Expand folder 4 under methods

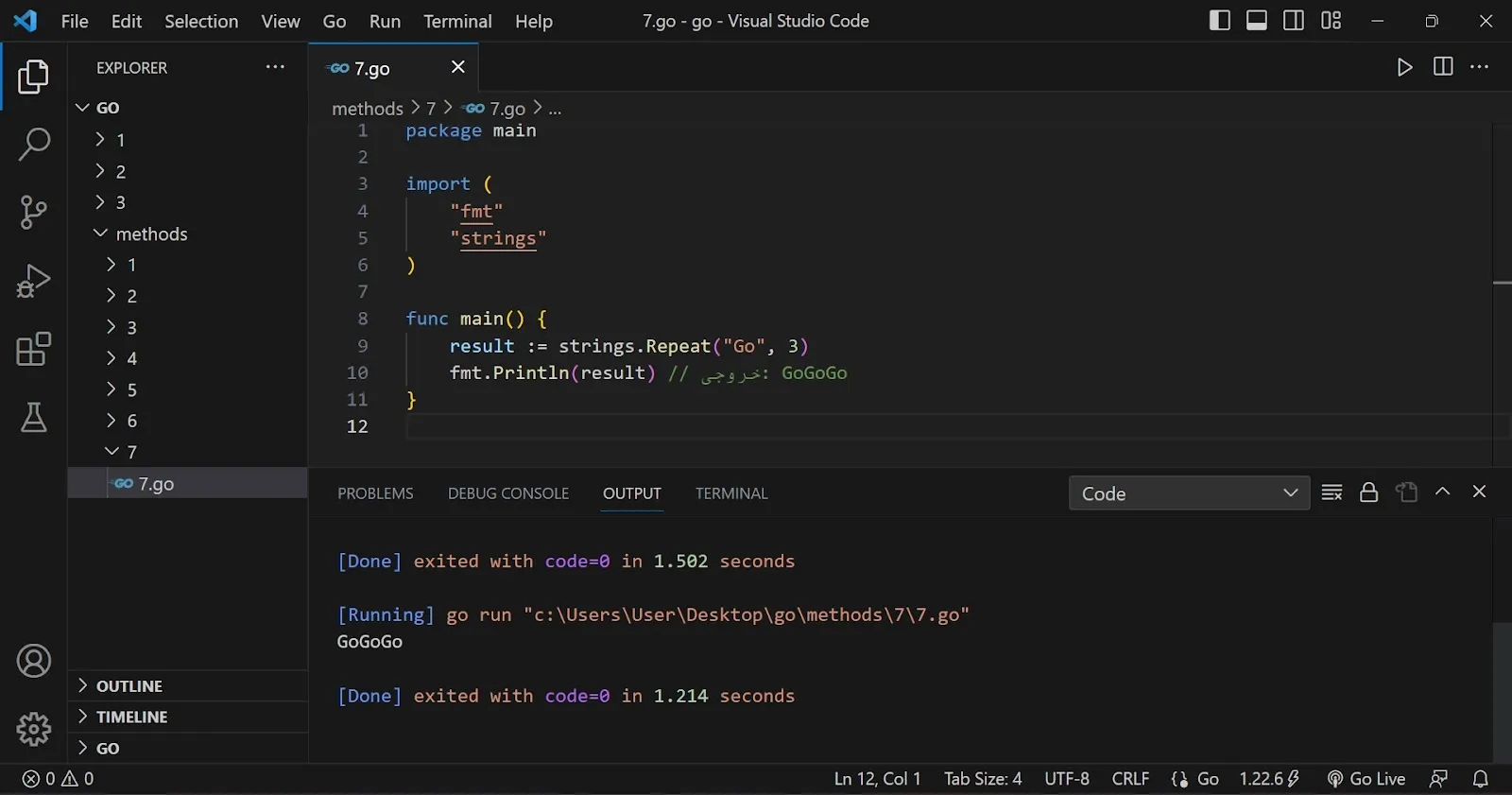187,358
